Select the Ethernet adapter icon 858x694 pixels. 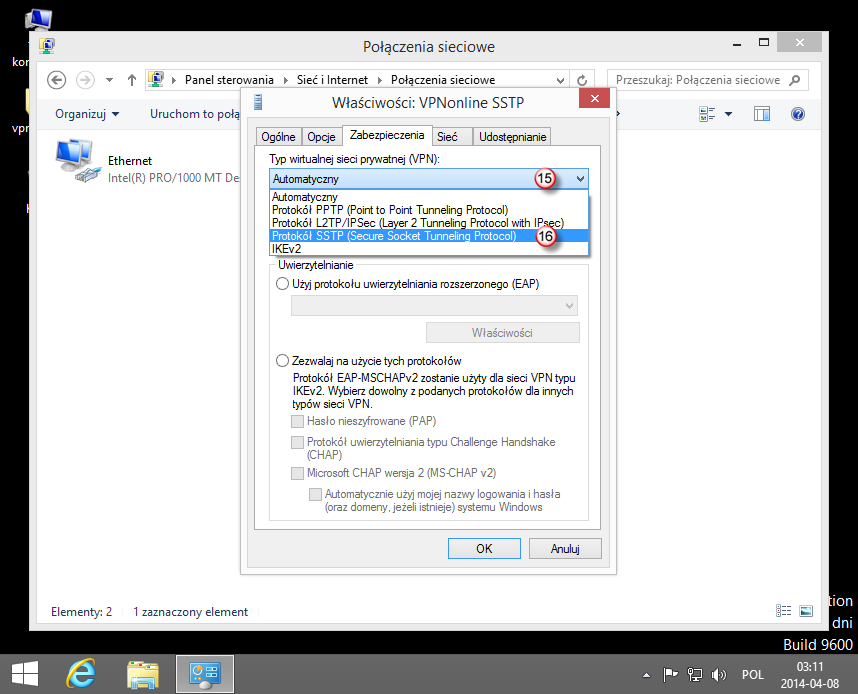click(76, 160)
